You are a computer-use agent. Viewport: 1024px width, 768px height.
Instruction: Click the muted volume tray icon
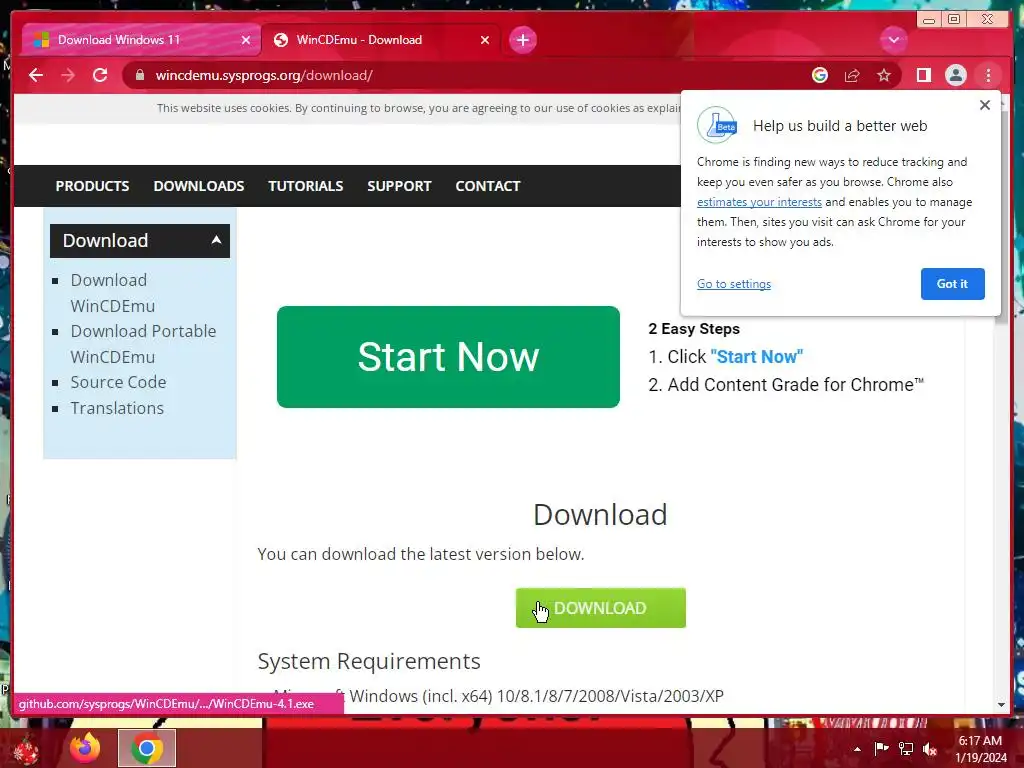pyautogui.click(x=930, y=749)
